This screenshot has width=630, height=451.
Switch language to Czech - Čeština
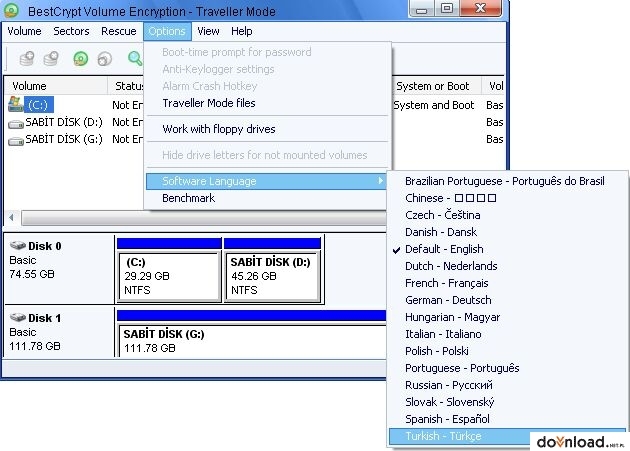point(507,215)
